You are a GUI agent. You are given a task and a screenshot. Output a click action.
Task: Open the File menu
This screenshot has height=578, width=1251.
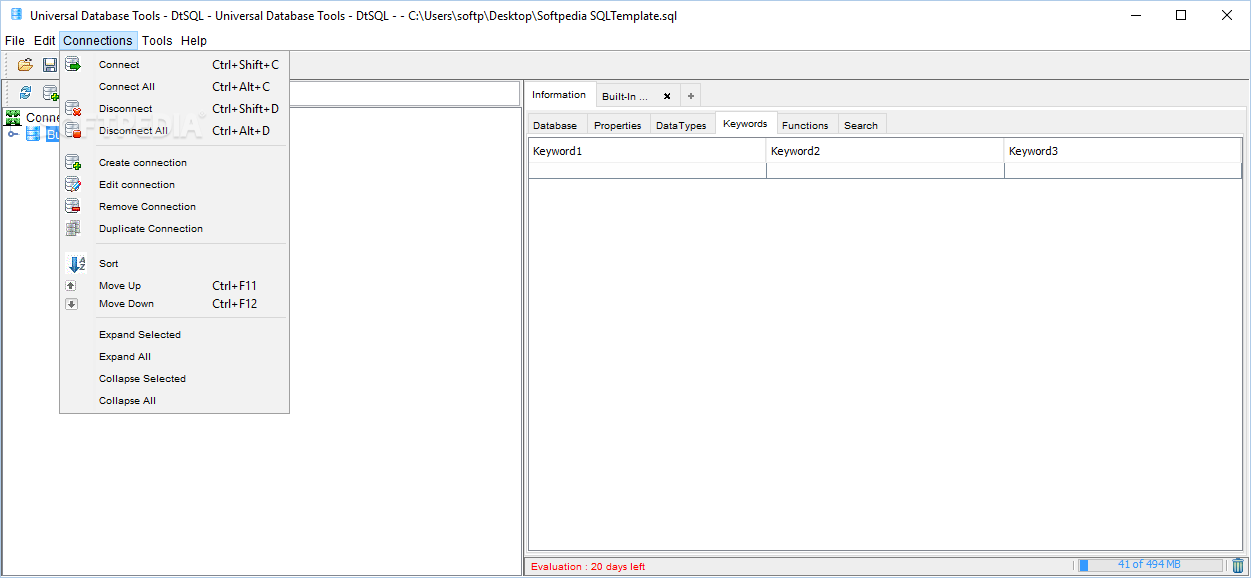pos(14,41)
